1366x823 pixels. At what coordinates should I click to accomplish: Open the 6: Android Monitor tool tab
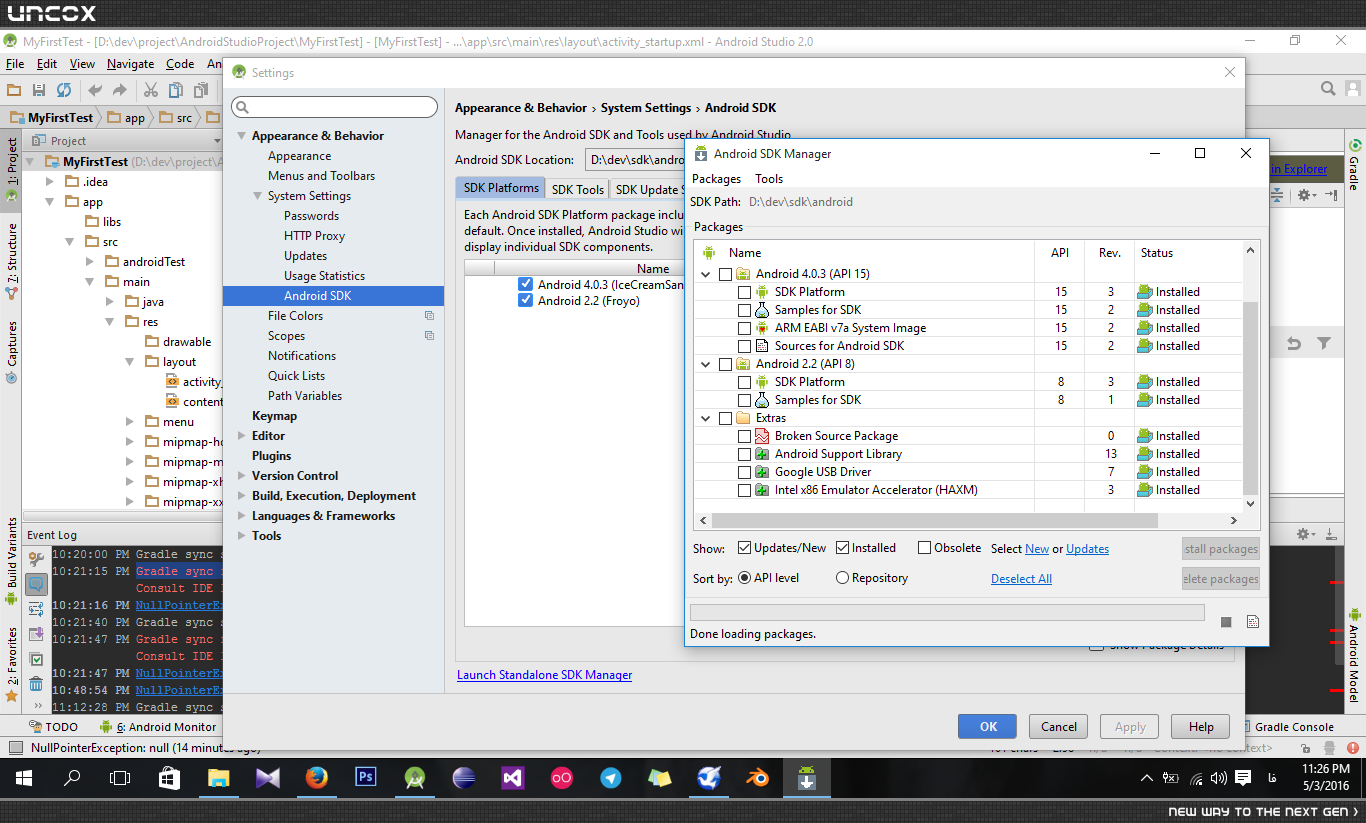point(158,727)
